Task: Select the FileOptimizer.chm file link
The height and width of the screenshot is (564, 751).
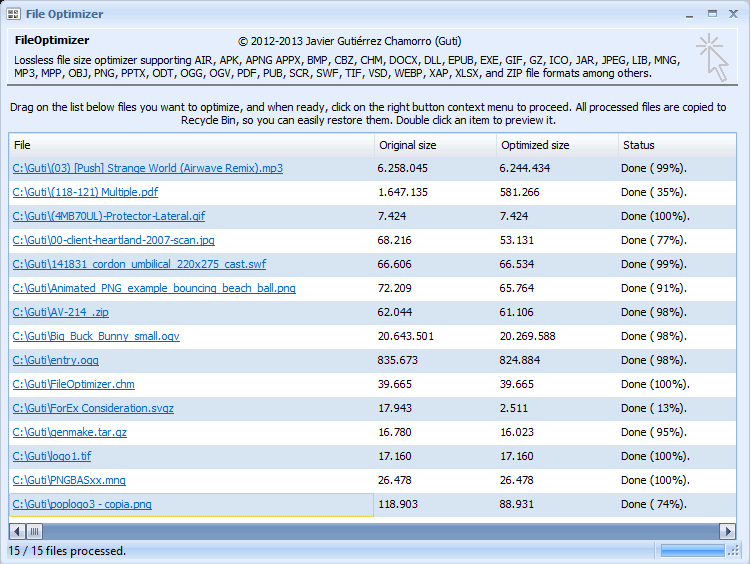Action: point(73,385)
